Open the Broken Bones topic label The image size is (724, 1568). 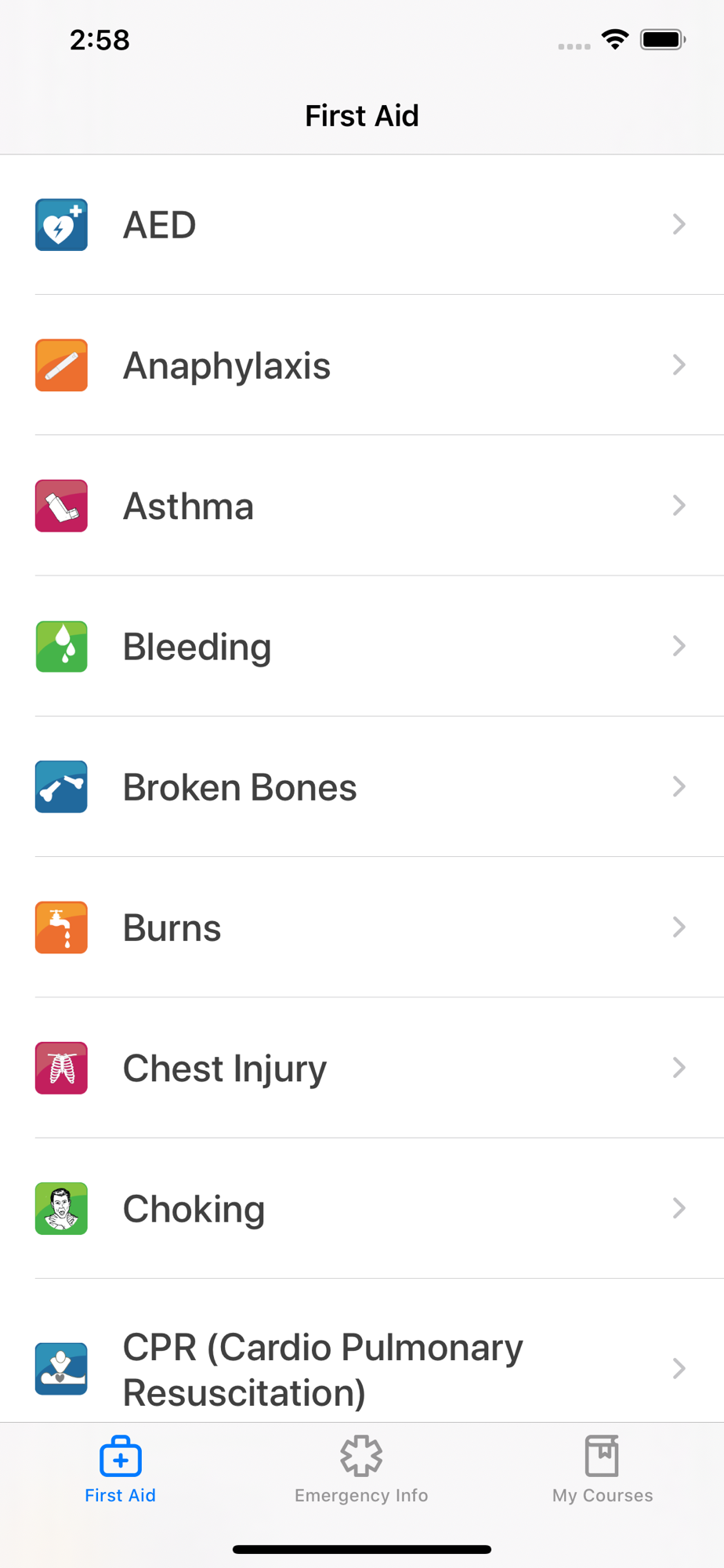pos(240,787)
